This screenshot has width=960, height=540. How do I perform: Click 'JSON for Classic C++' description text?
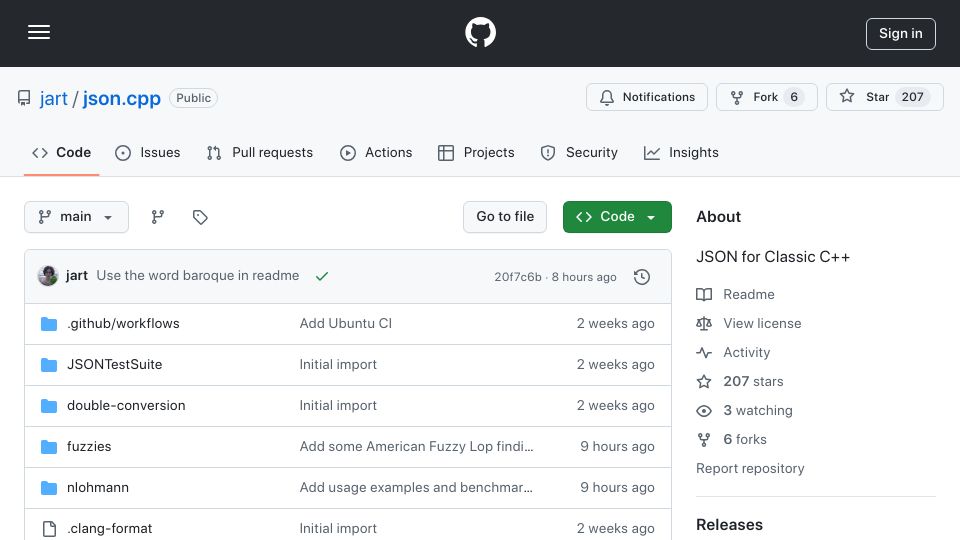773,257
